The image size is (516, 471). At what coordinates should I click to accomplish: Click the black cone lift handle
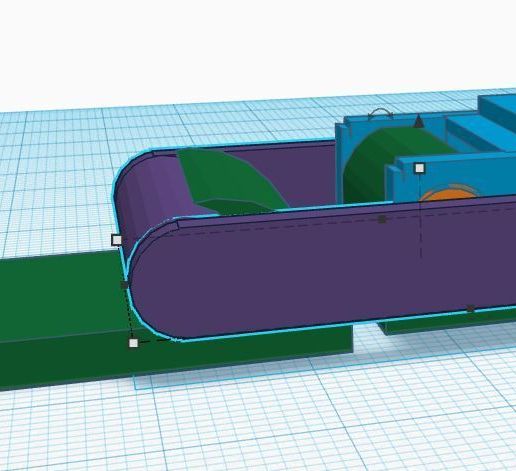(419, 121)
